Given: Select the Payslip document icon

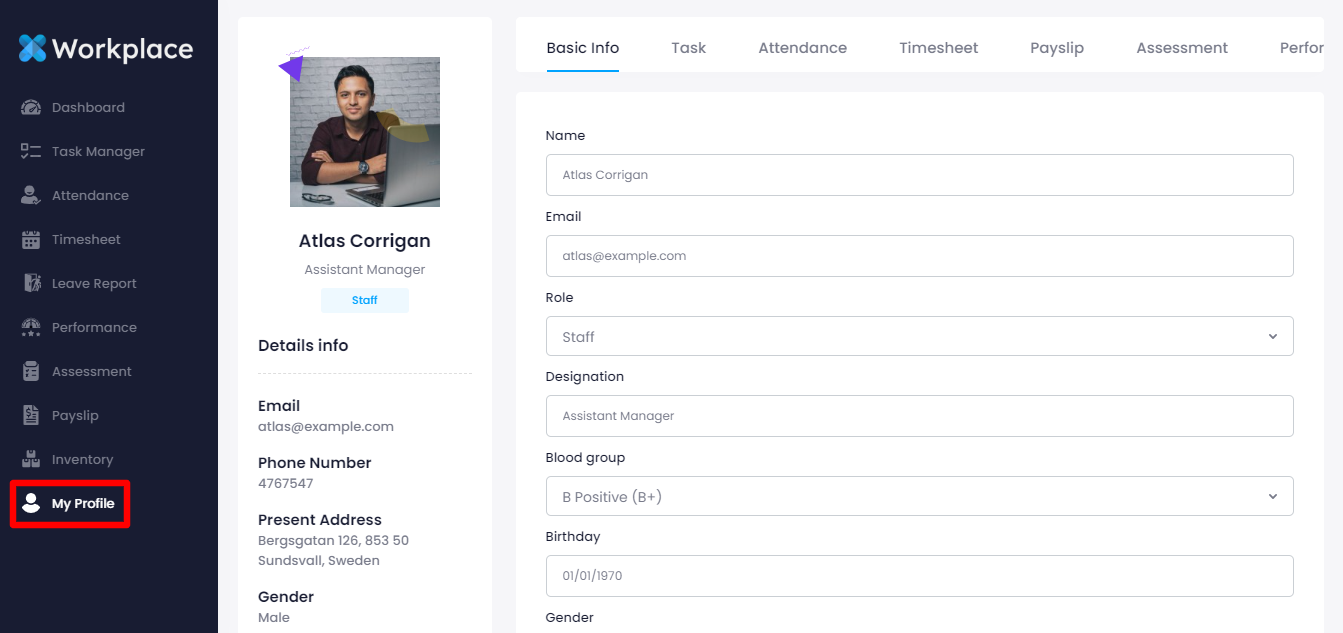Looking at the screenshot, I should click(31, 416).
